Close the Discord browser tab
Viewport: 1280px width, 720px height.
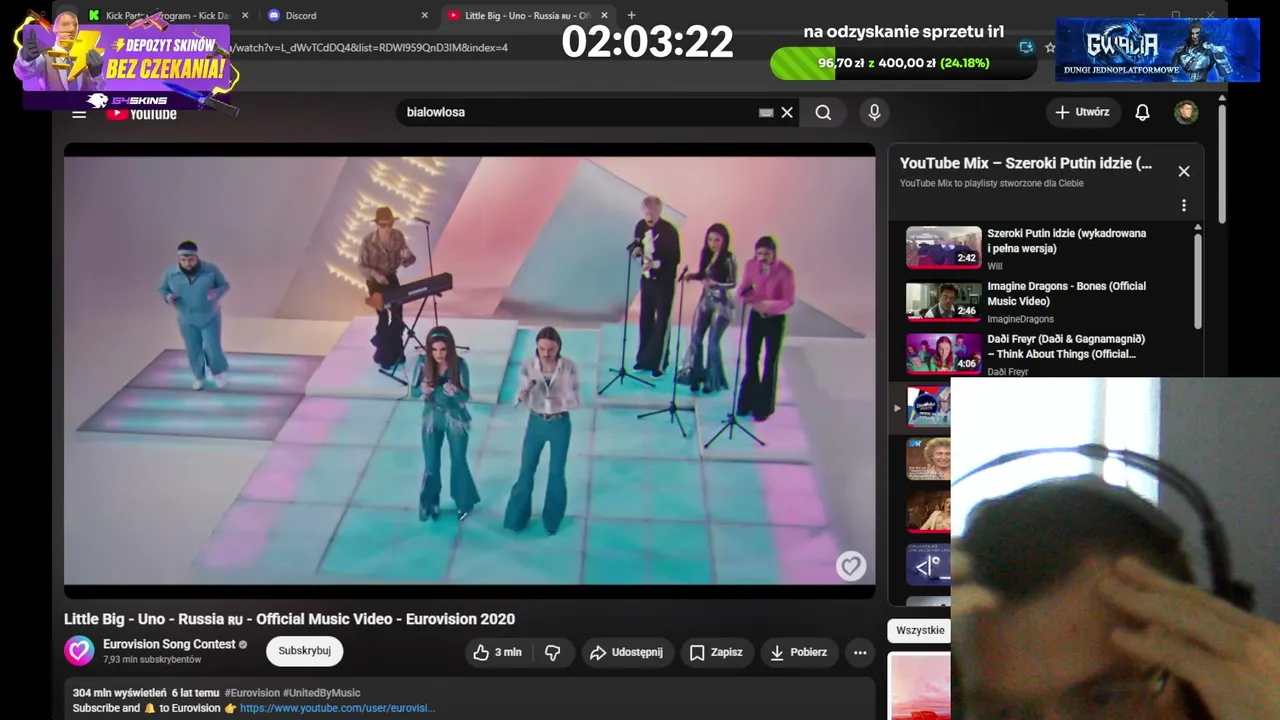pos(424,16)
